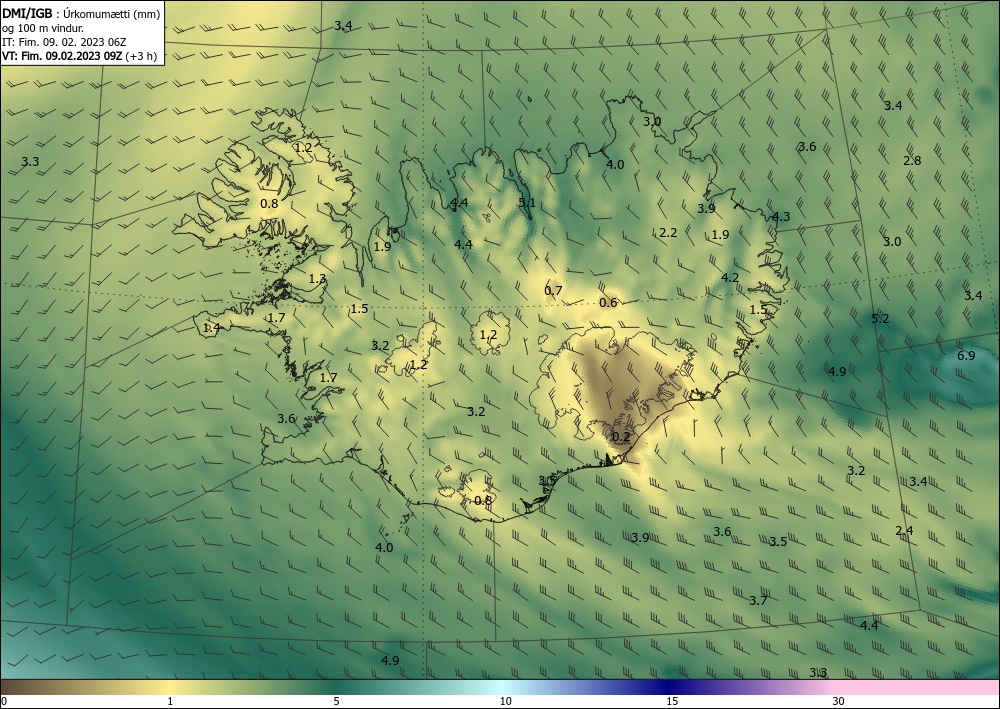
Task: Click the pink end of the color scale bar
Action: (918, 687)
